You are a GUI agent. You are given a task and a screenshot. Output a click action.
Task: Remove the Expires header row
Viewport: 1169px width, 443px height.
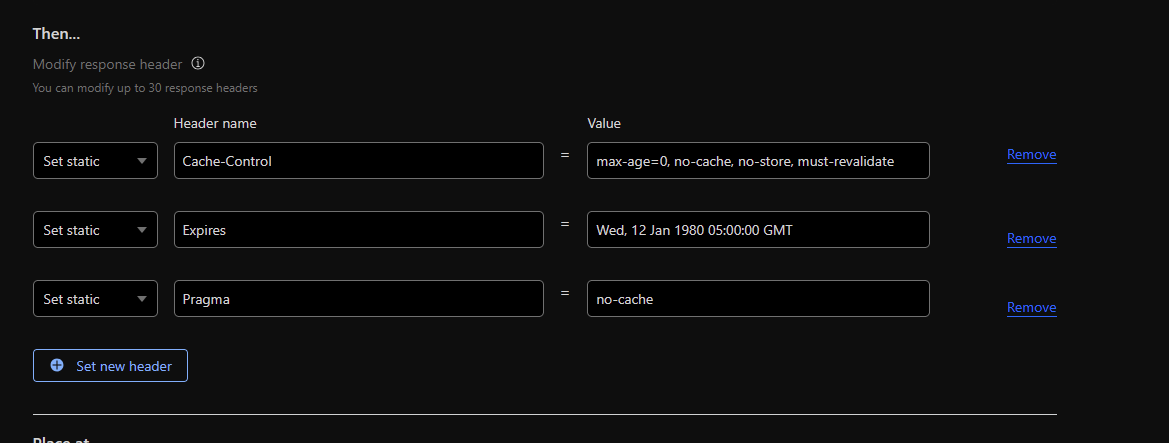click(x=1031, y=239)
